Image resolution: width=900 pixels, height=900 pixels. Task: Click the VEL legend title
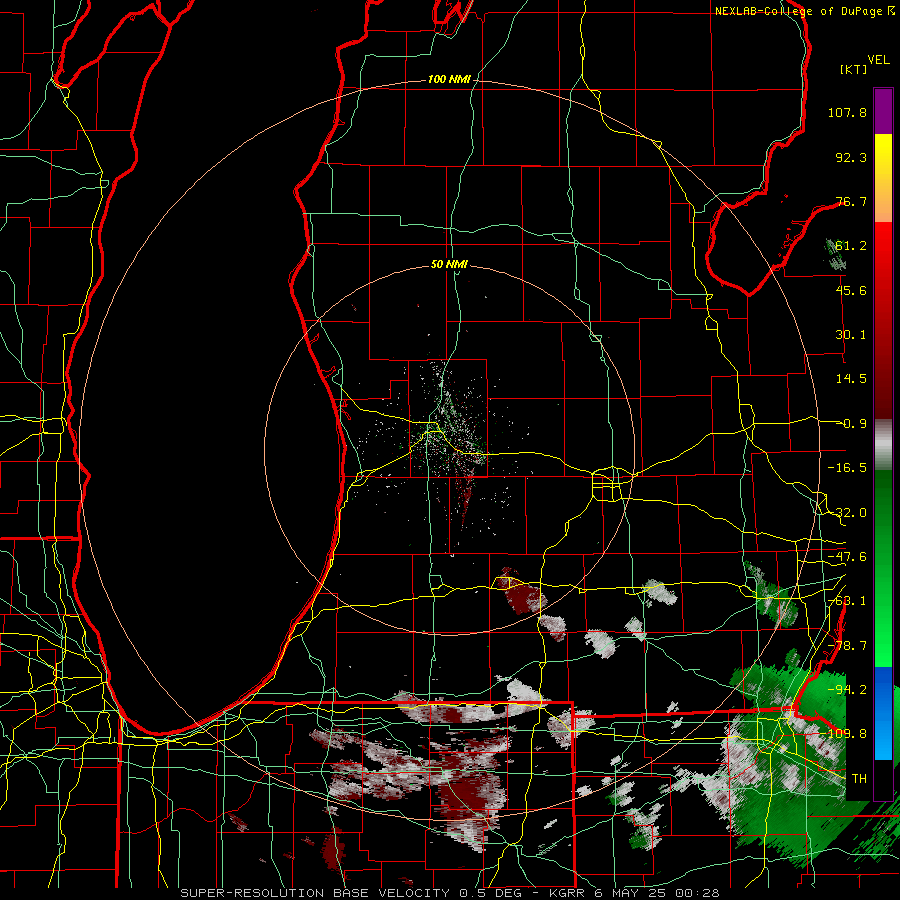(x=878, y=60)
